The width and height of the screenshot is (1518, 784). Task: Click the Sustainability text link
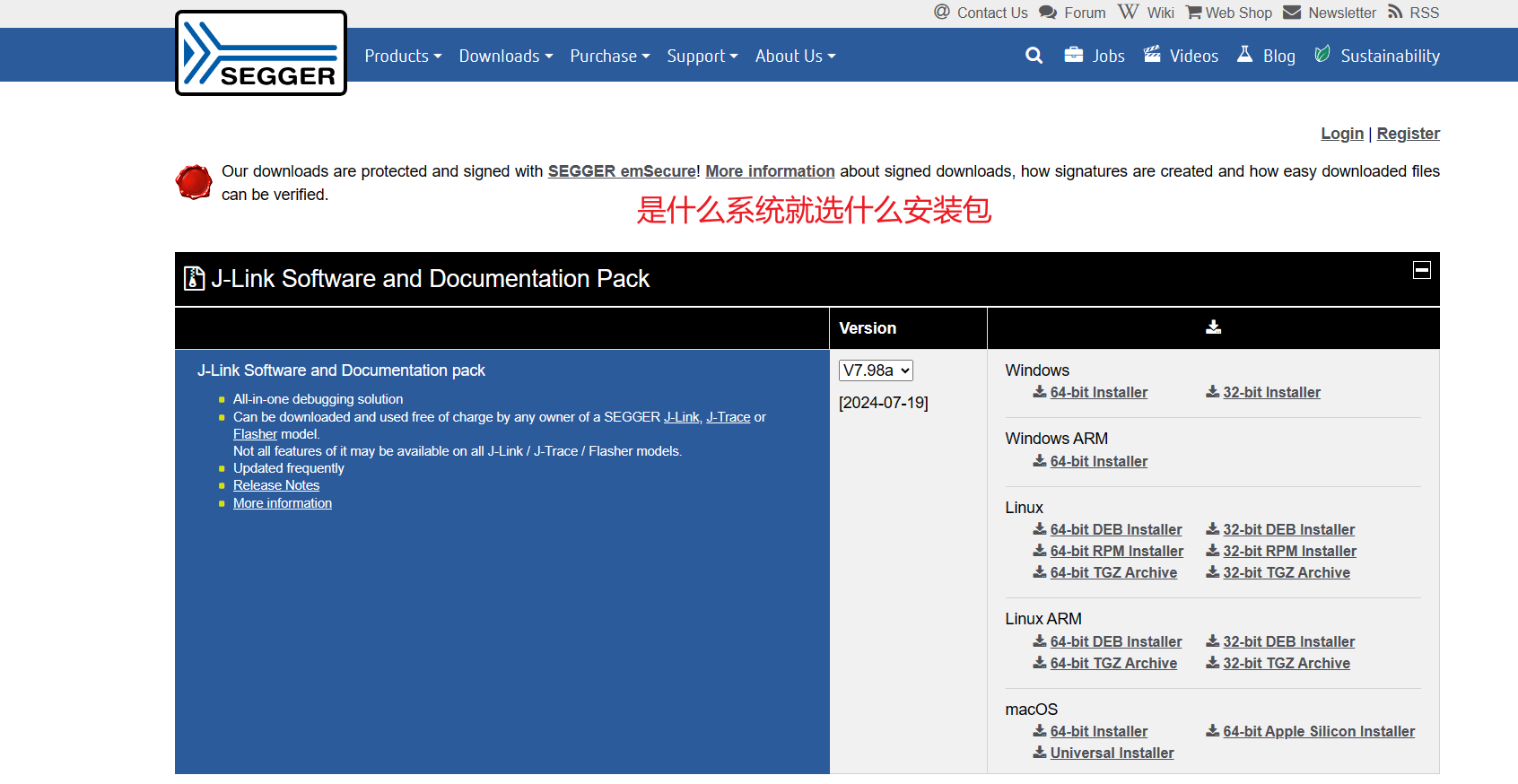[x=1390, y=56]
